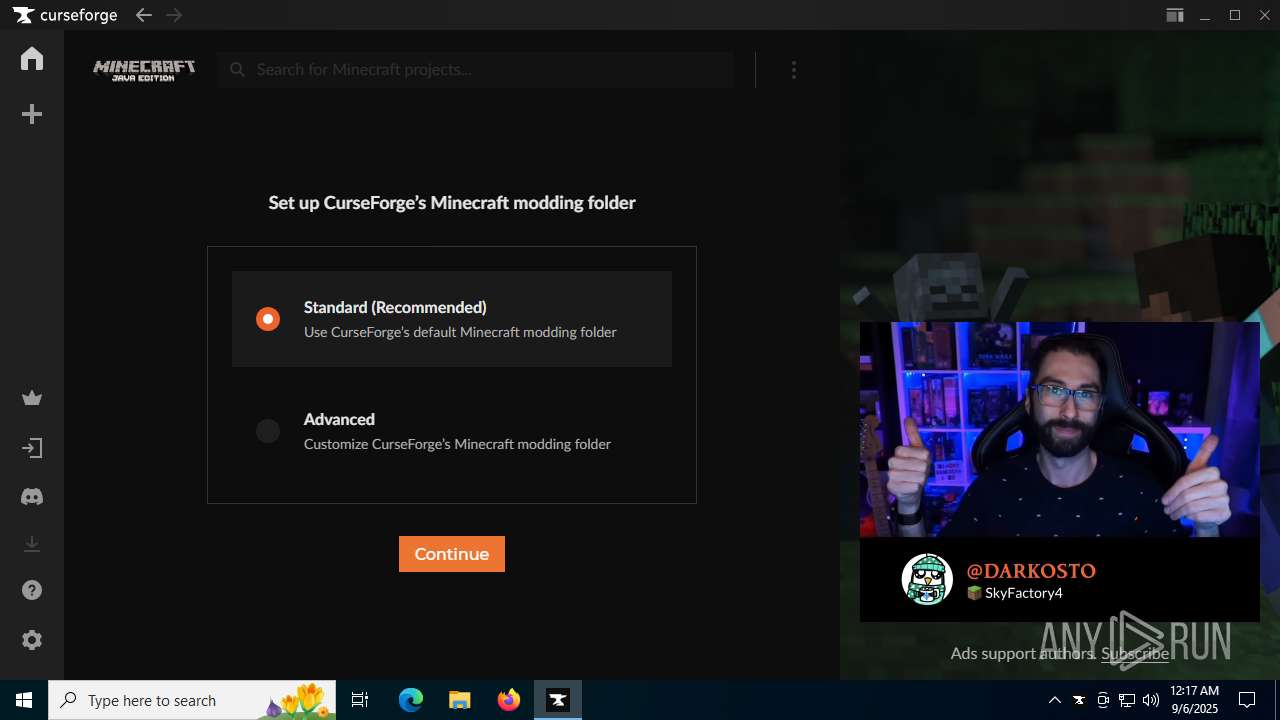Screen dimensions: 1280x720
Task: Click the DARKOSTO penguin avatar
Action: [x=927, y=579]
